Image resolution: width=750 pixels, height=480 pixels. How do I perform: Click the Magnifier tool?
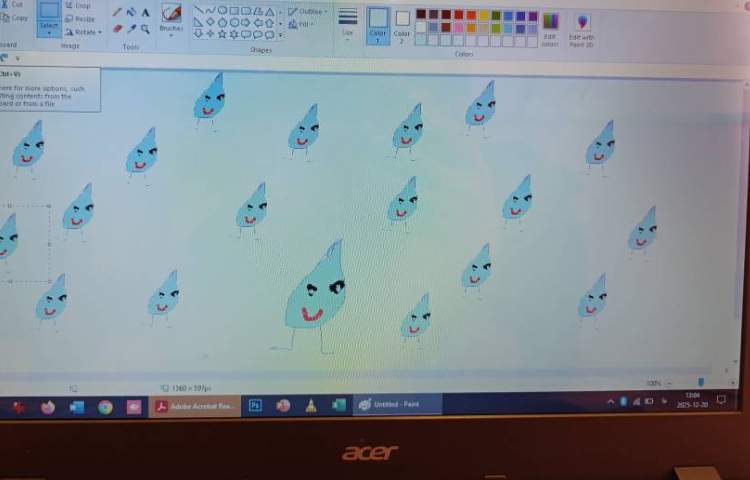point(145,29)
